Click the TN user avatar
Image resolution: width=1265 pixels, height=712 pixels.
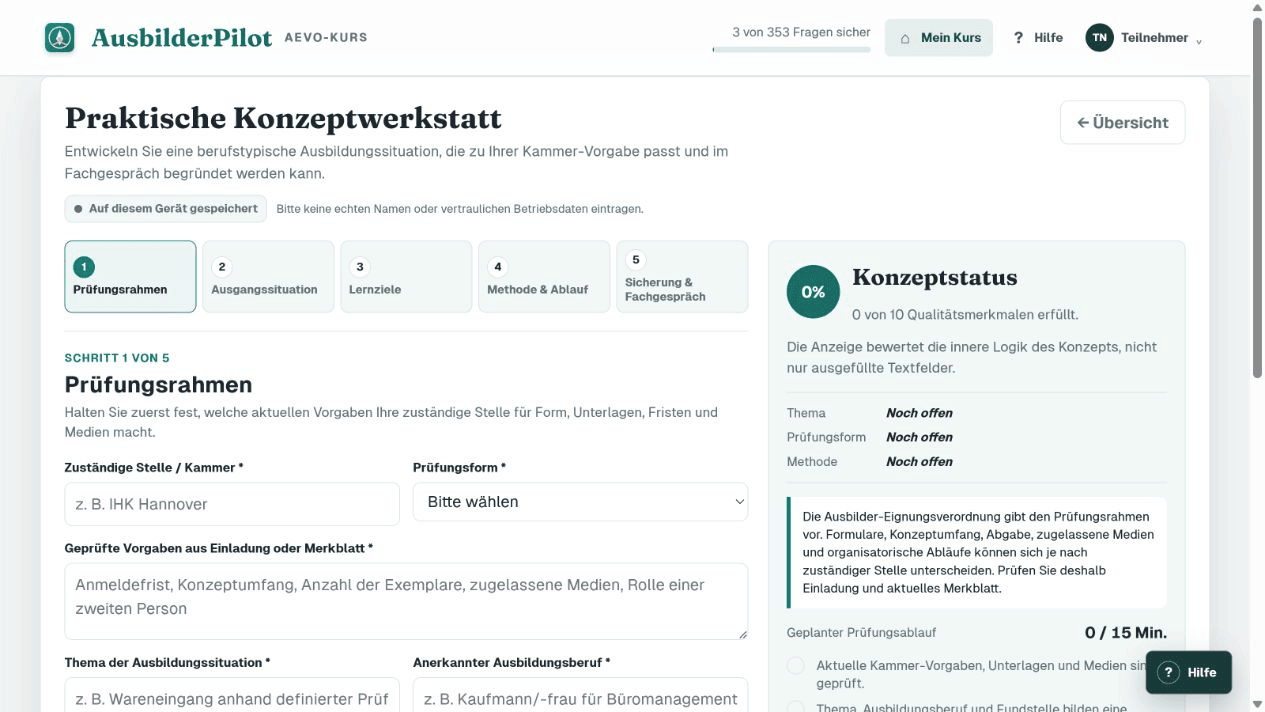(x=1099, y=38)
